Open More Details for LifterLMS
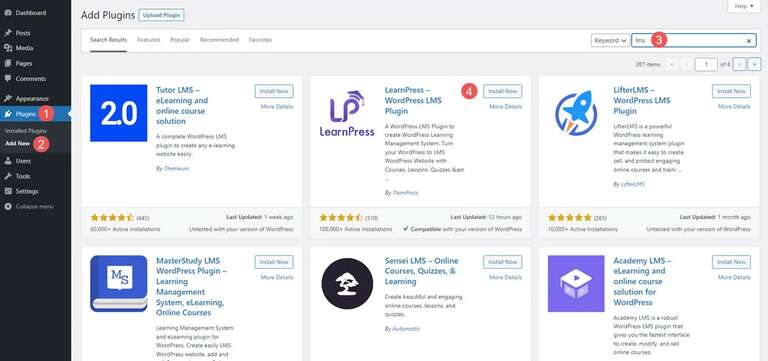This screenshot has width=768, height=361. 734,107
